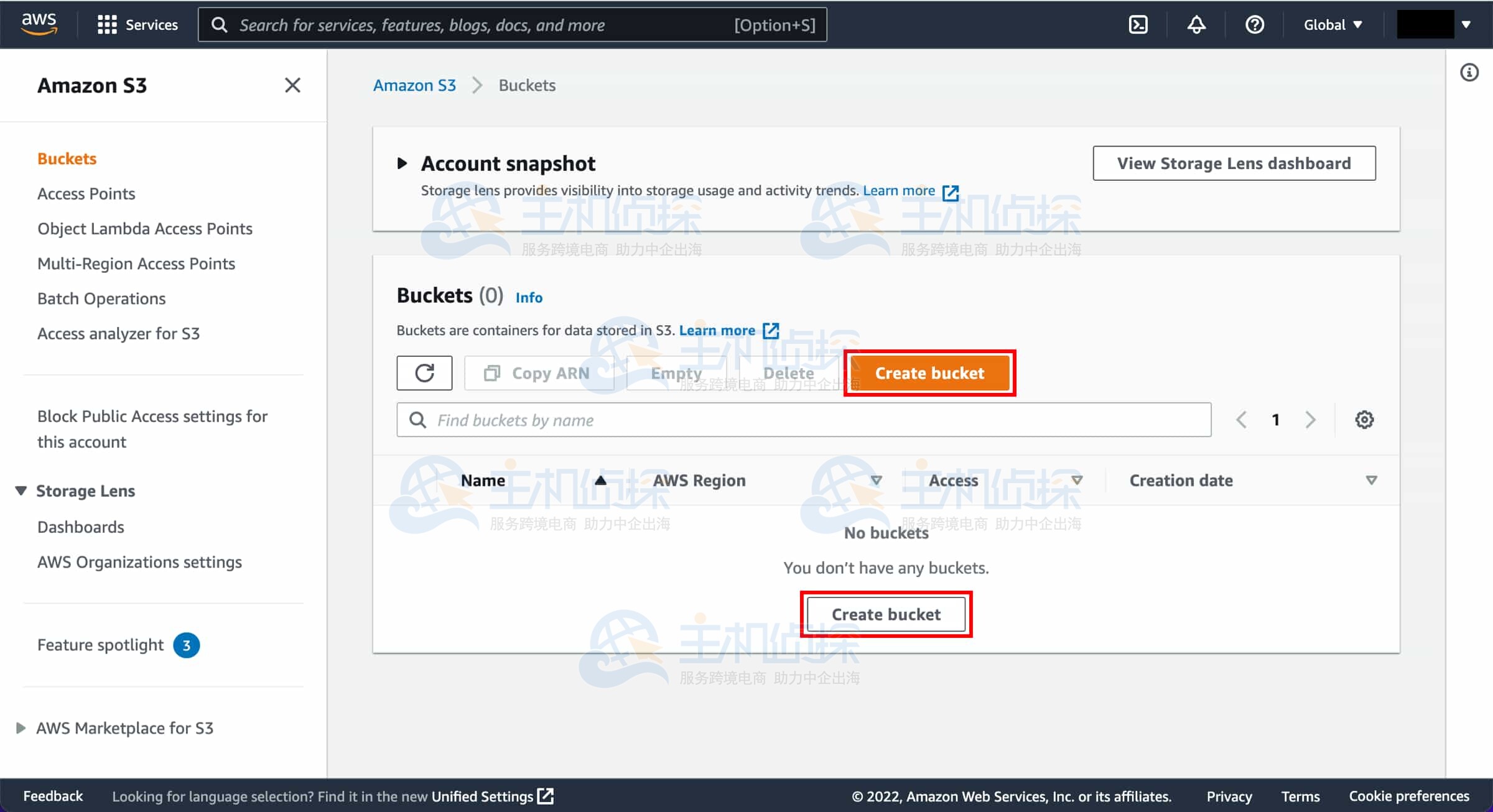Open Access Points in sidebar

point(86,194)
